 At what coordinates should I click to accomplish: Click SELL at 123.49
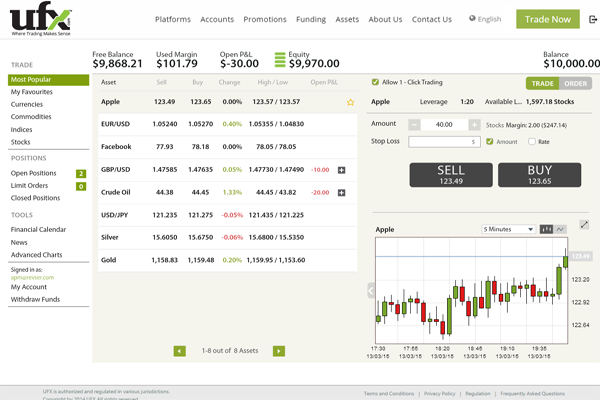coord(451,175)
